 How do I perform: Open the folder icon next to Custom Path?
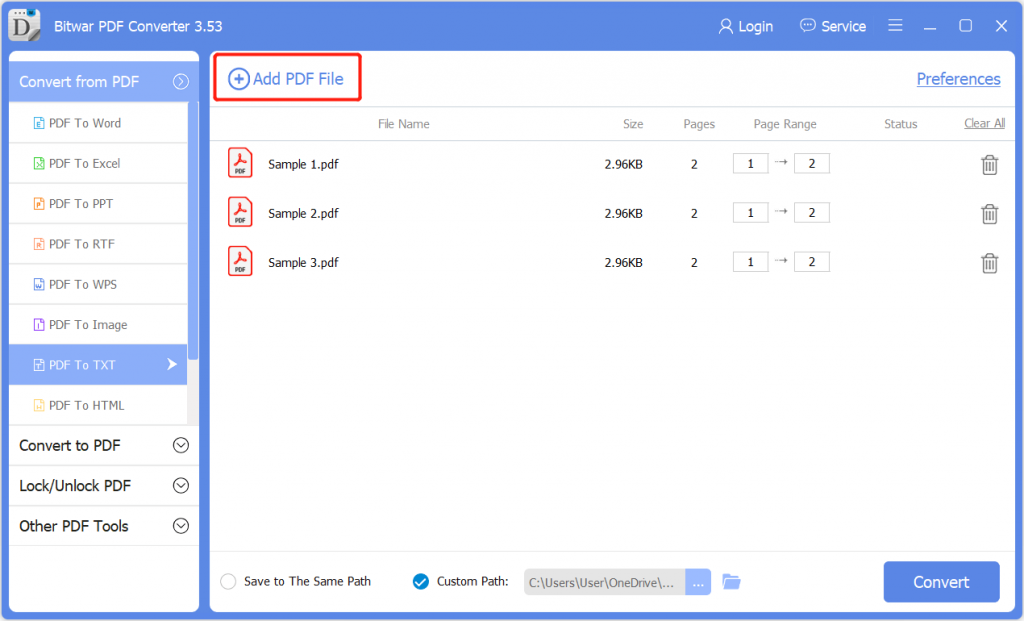[731, 581]
